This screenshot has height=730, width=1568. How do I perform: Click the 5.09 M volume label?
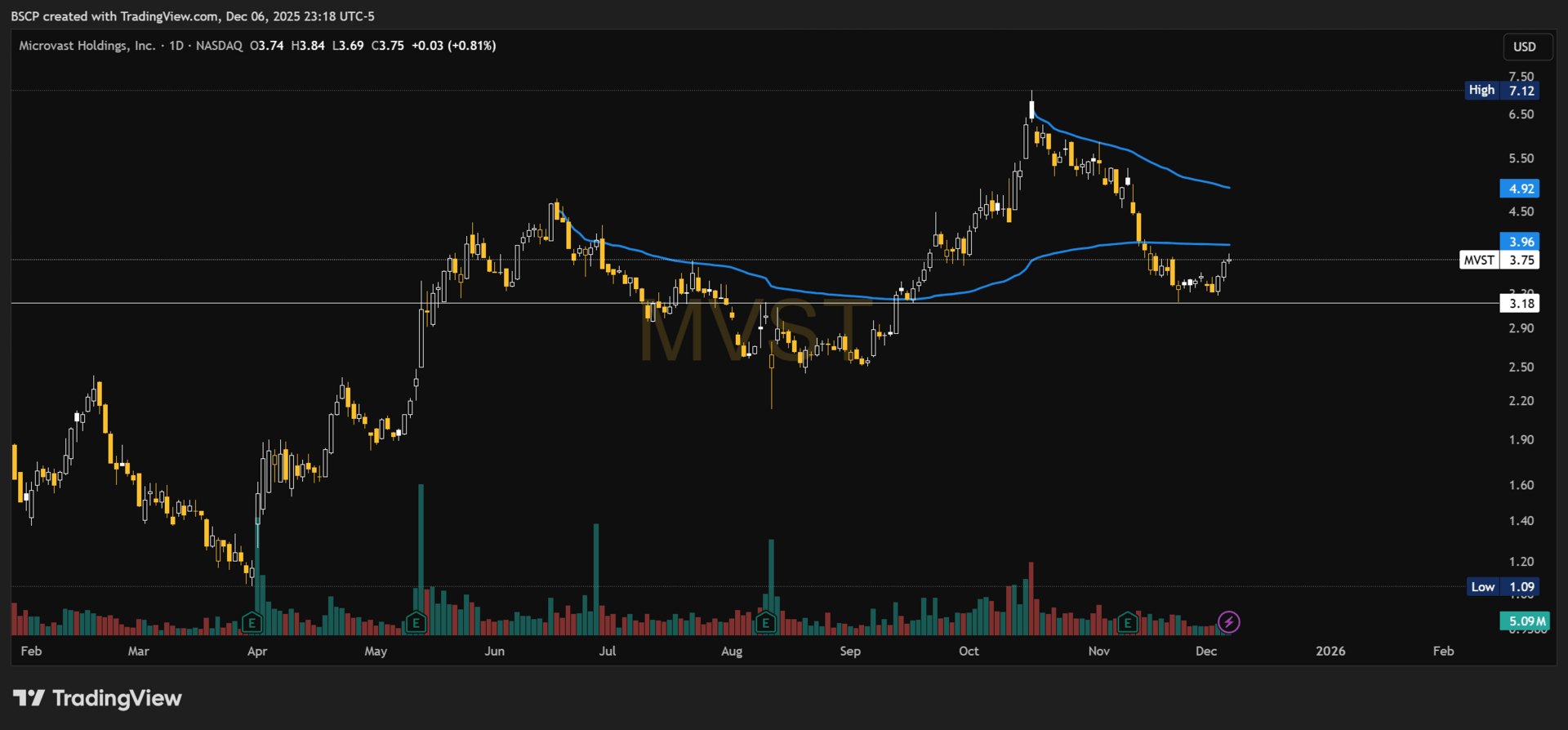1525,621
